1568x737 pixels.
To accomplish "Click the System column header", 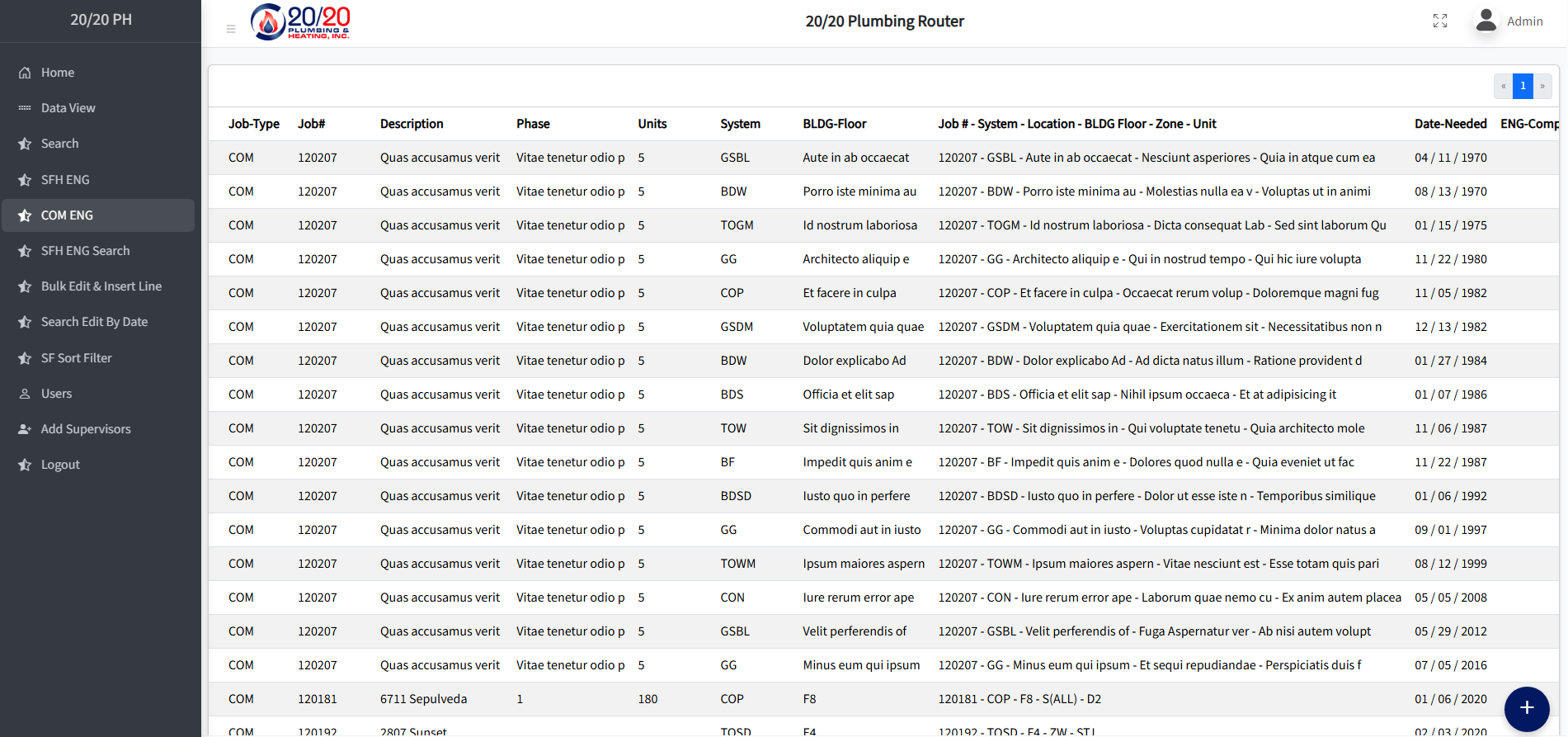I will pyautogui.click(x=740, y=124).
